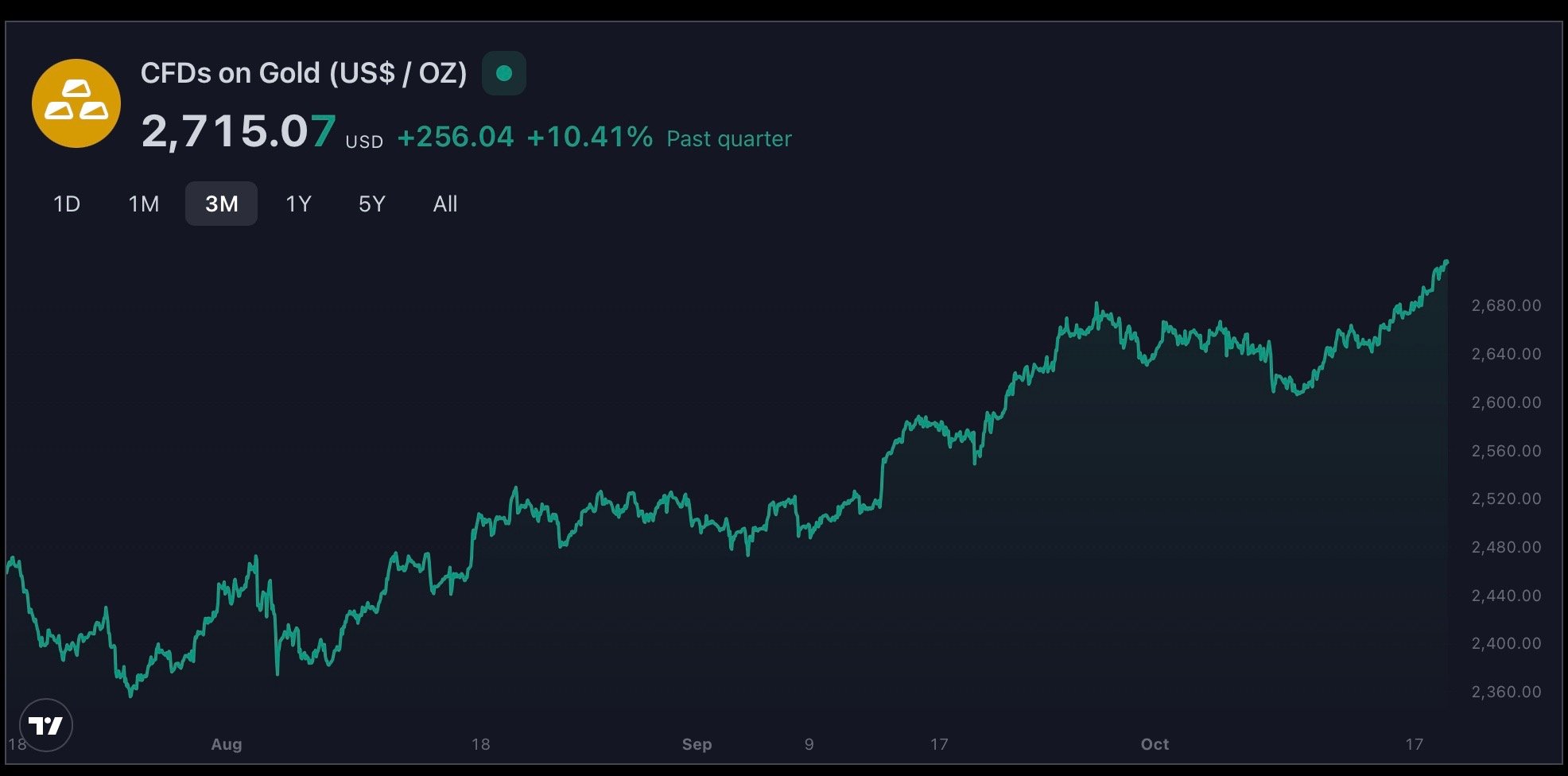Click the Sep date axis marker
Screen dimensions: 1568x776
697,744
